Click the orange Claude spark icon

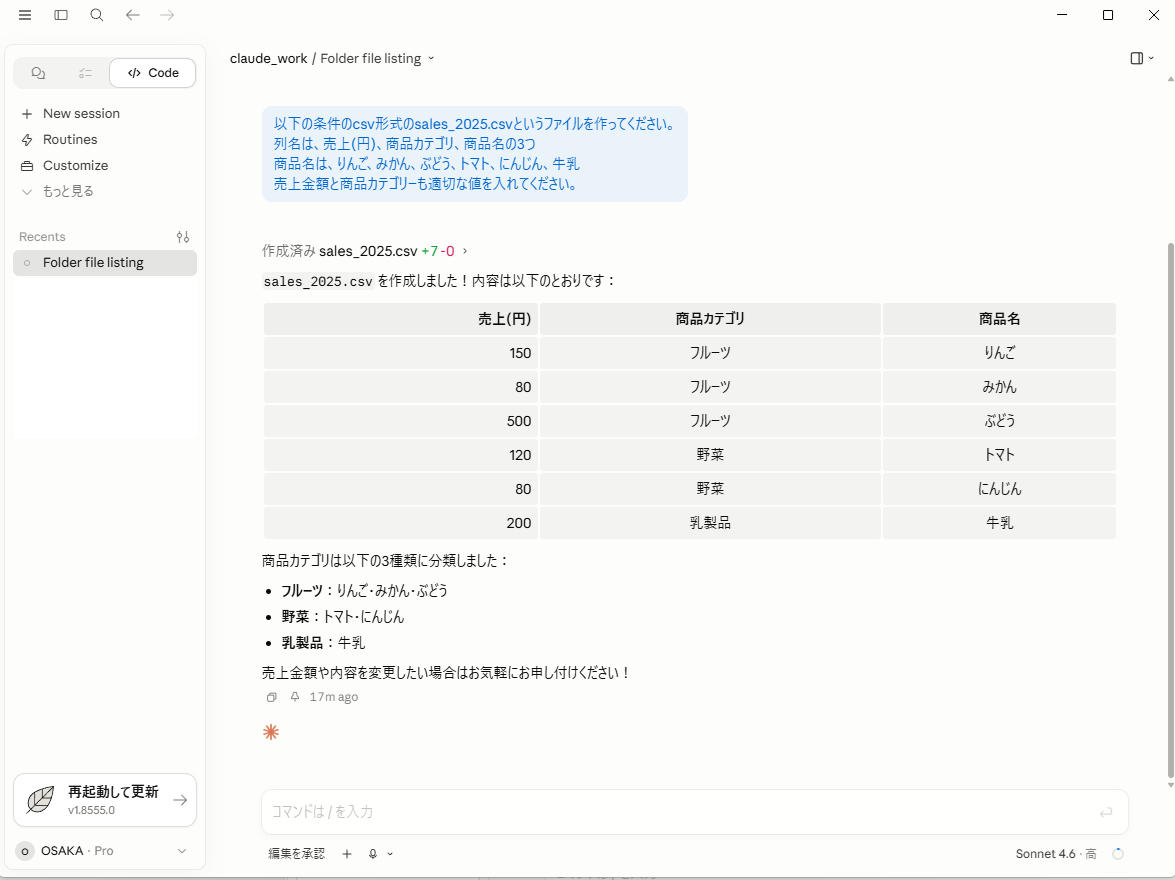(x=271, y=732)
